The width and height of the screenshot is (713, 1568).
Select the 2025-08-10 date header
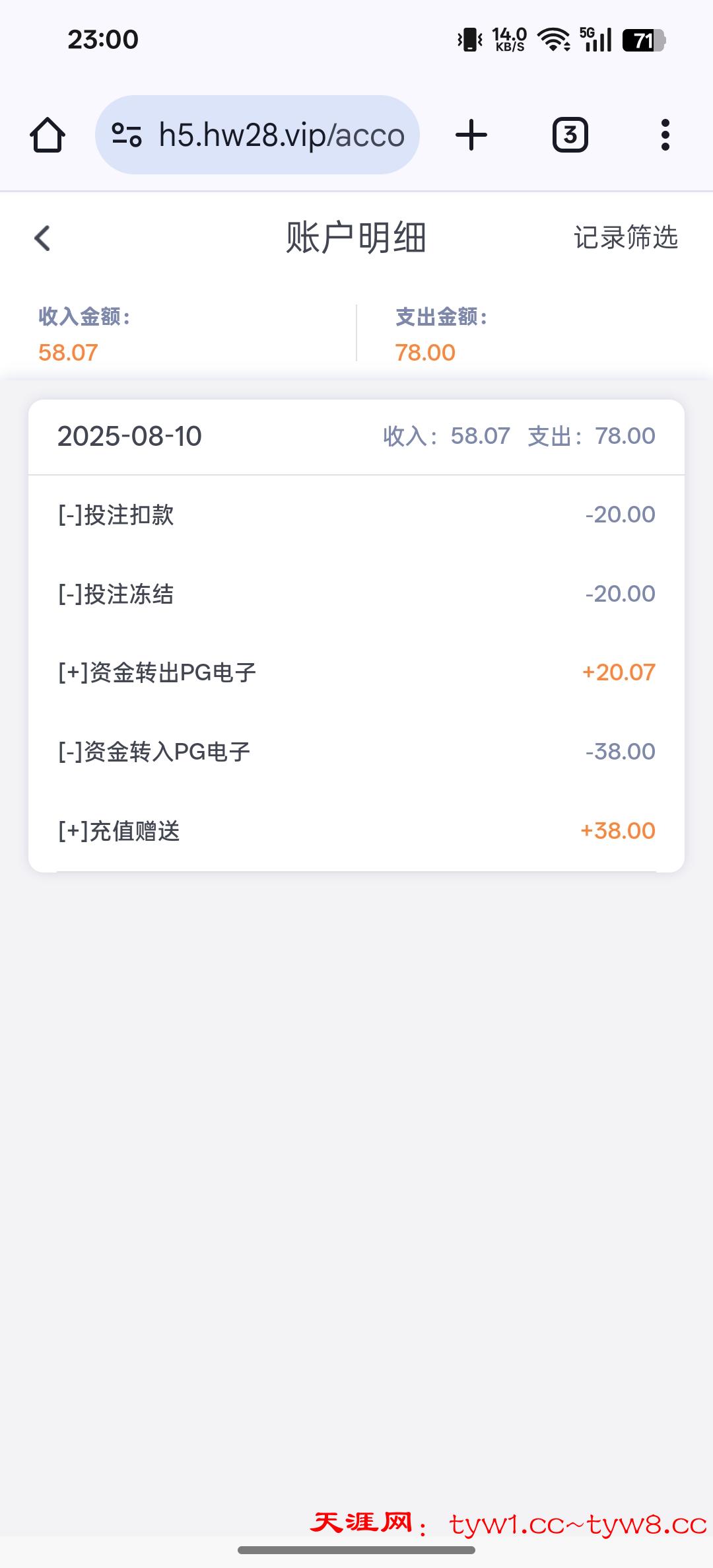coord(129,436)
